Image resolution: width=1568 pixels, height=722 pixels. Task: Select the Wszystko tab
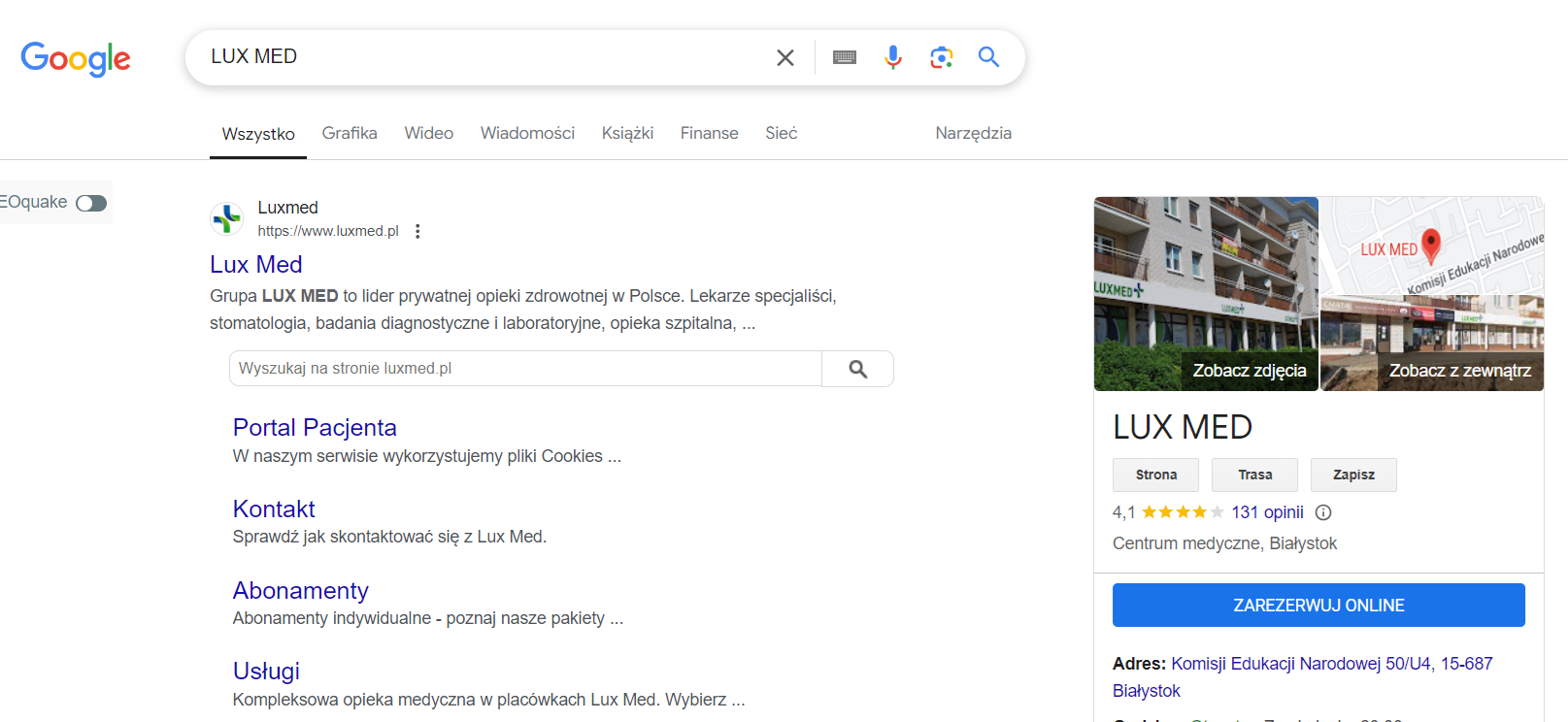(x=258, y=134)
